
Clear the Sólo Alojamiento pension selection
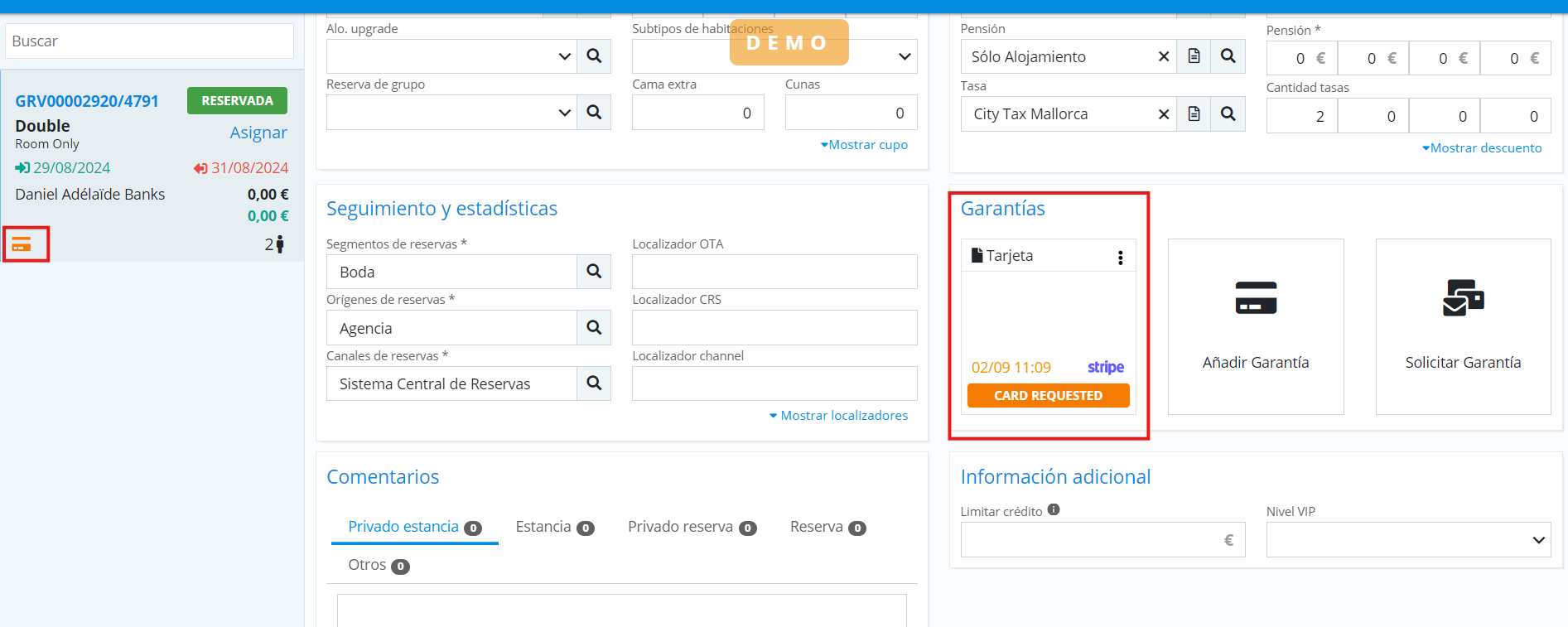[x=1163, y=56]
